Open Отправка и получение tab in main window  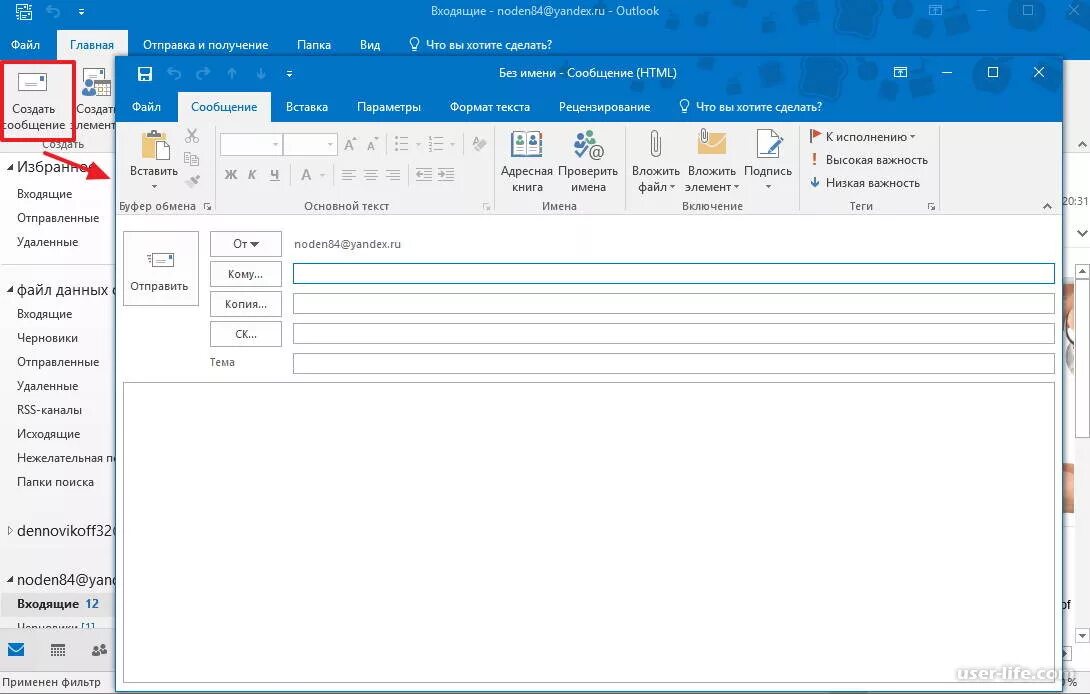tap(205, 45)
